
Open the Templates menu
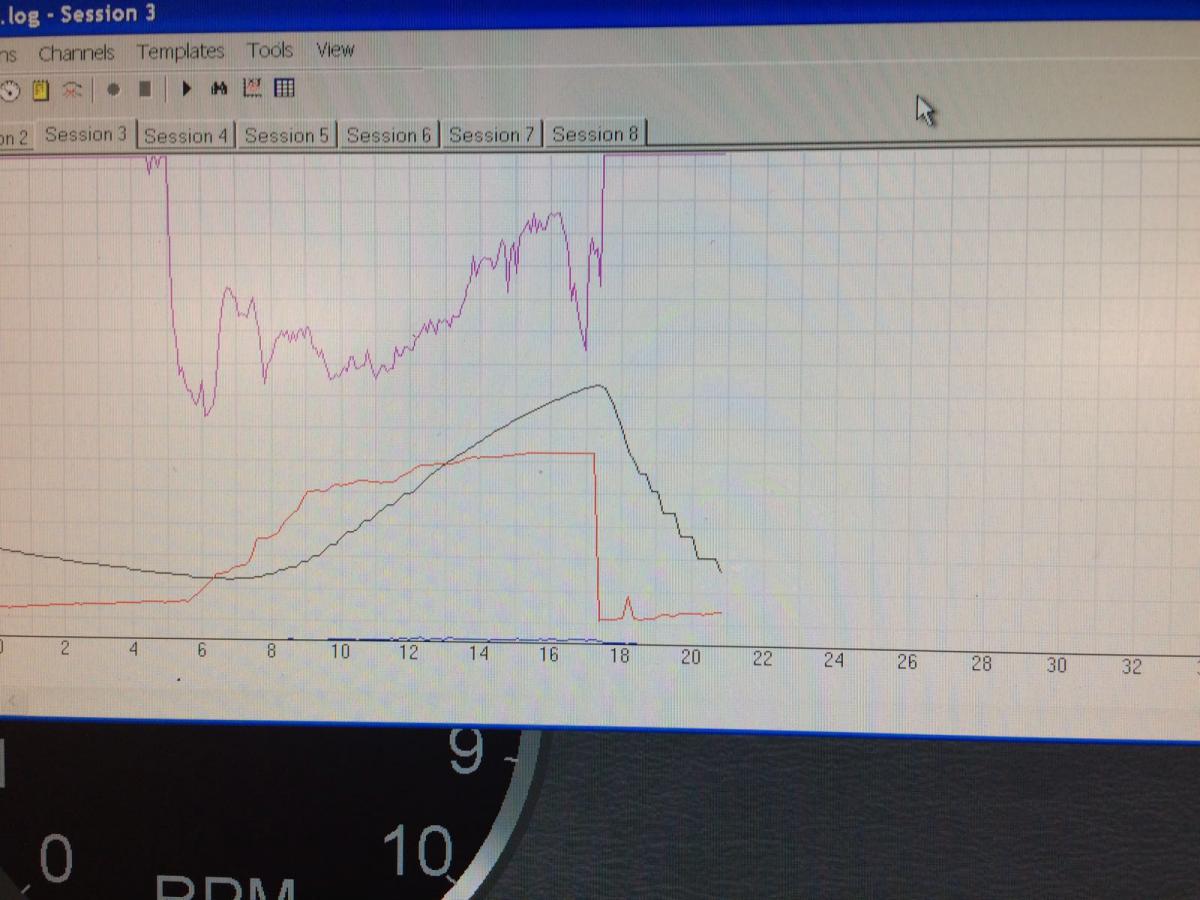point(180,51)
